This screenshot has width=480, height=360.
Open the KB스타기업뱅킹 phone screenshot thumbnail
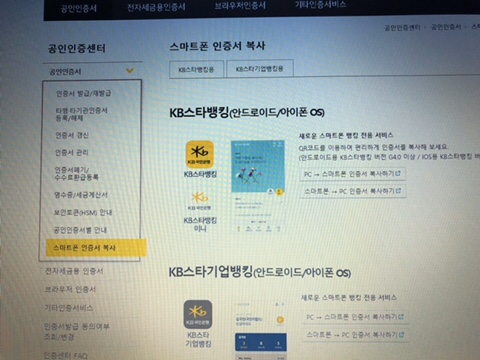(x=260, y=330)
